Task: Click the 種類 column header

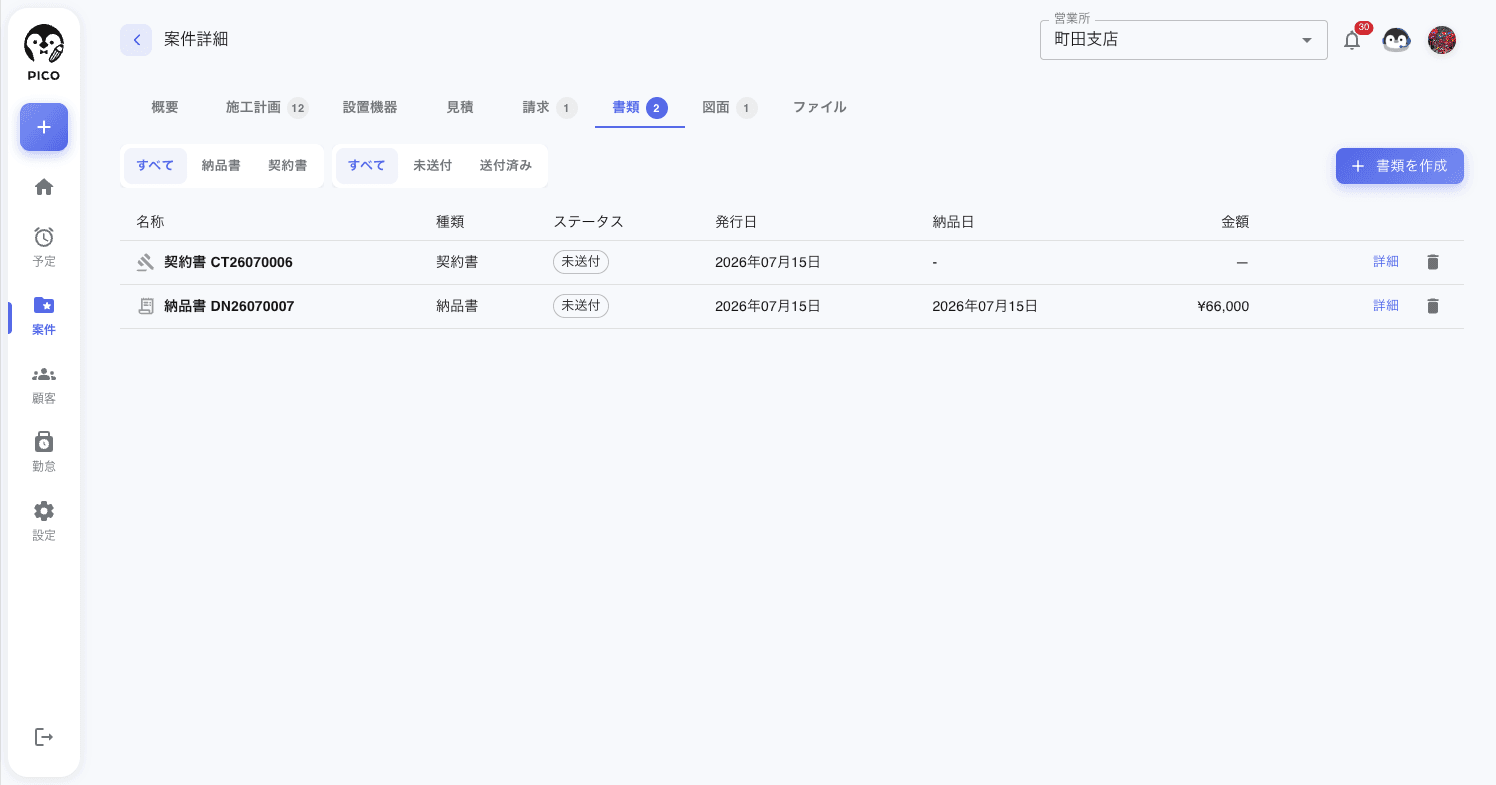Action: (x=450, y=221)
